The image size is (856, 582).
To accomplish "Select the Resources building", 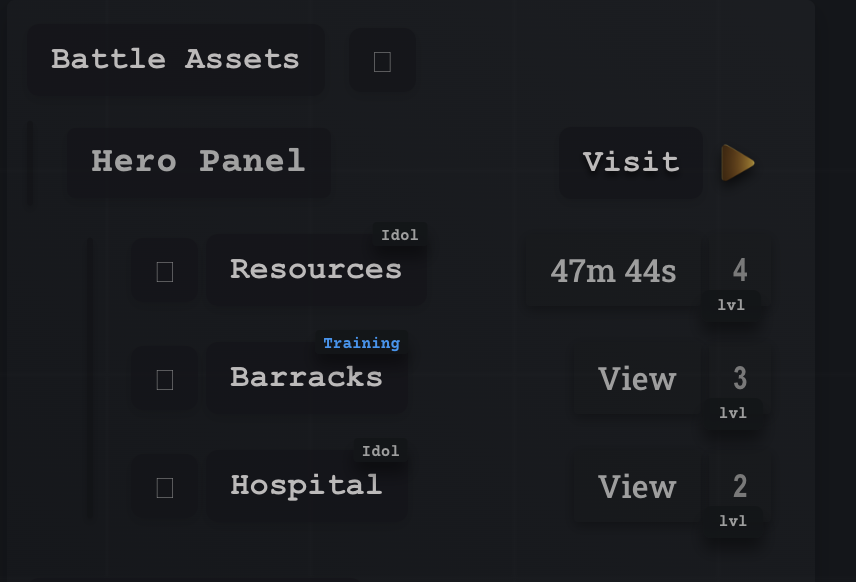I will pyautogui.click(x=316, y=270).
